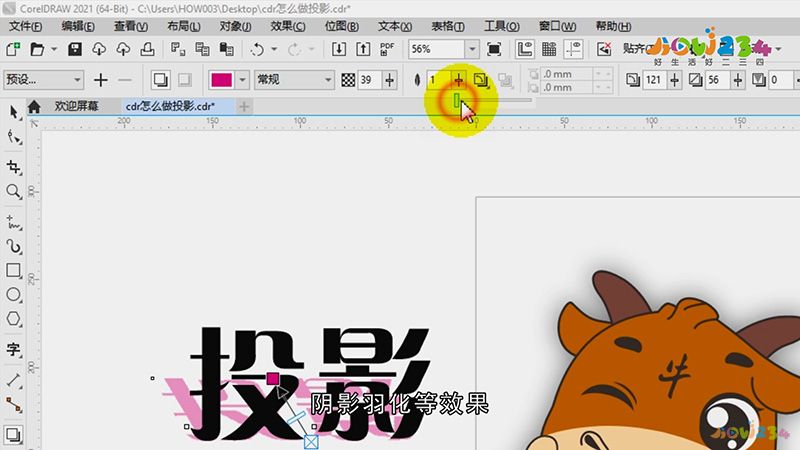The height and width of the screenshot is (450, 800).
Task: Select the Parallel Dimension tool
Action: [x=13, y=380]
